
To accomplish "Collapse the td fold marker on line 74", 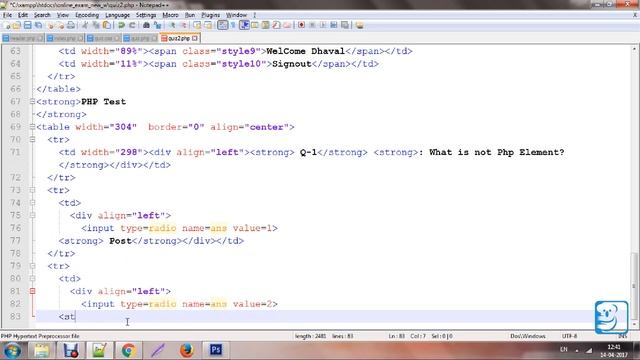I will point(32,203).
